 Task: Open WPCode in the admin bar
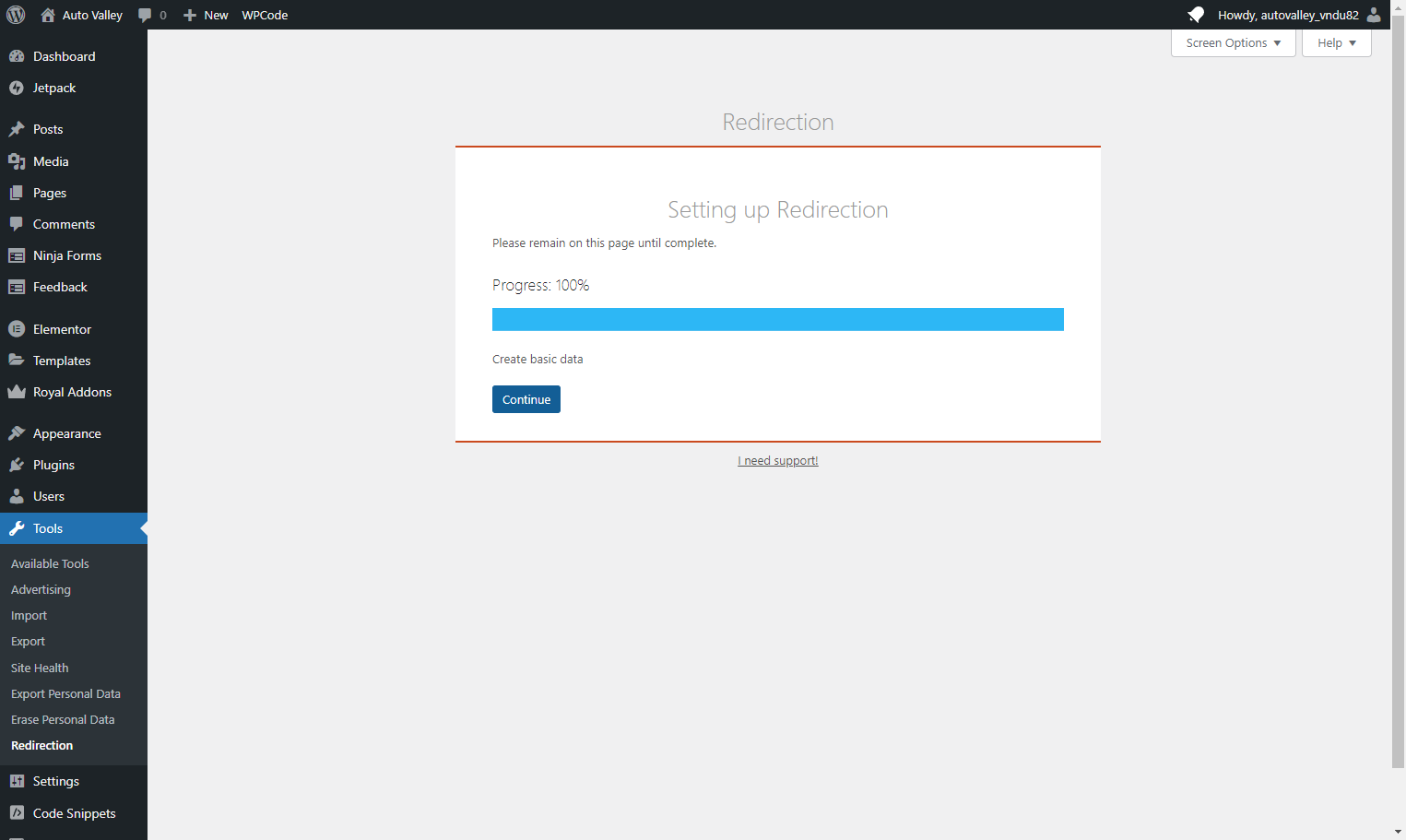tap(265, 15)
